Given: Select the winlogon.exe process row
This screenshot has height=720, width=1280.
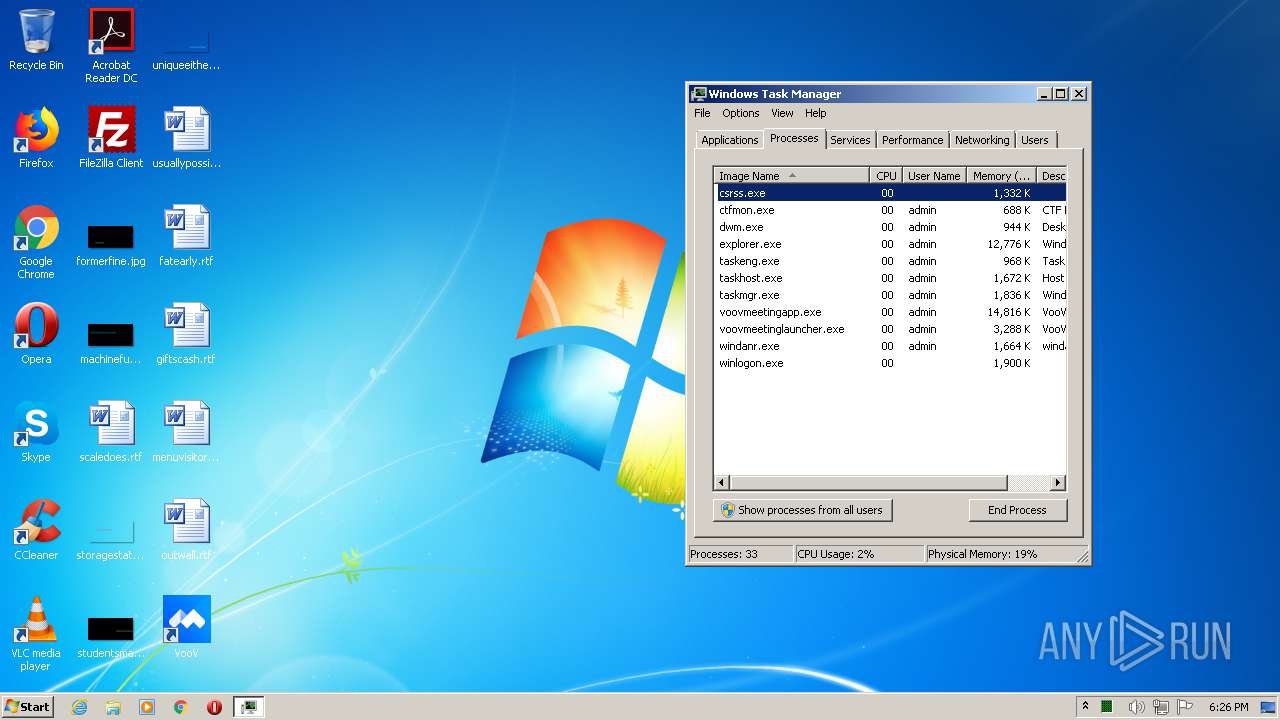Looking at the screenshot, I should pyautogui.click(x=891, y=363).
